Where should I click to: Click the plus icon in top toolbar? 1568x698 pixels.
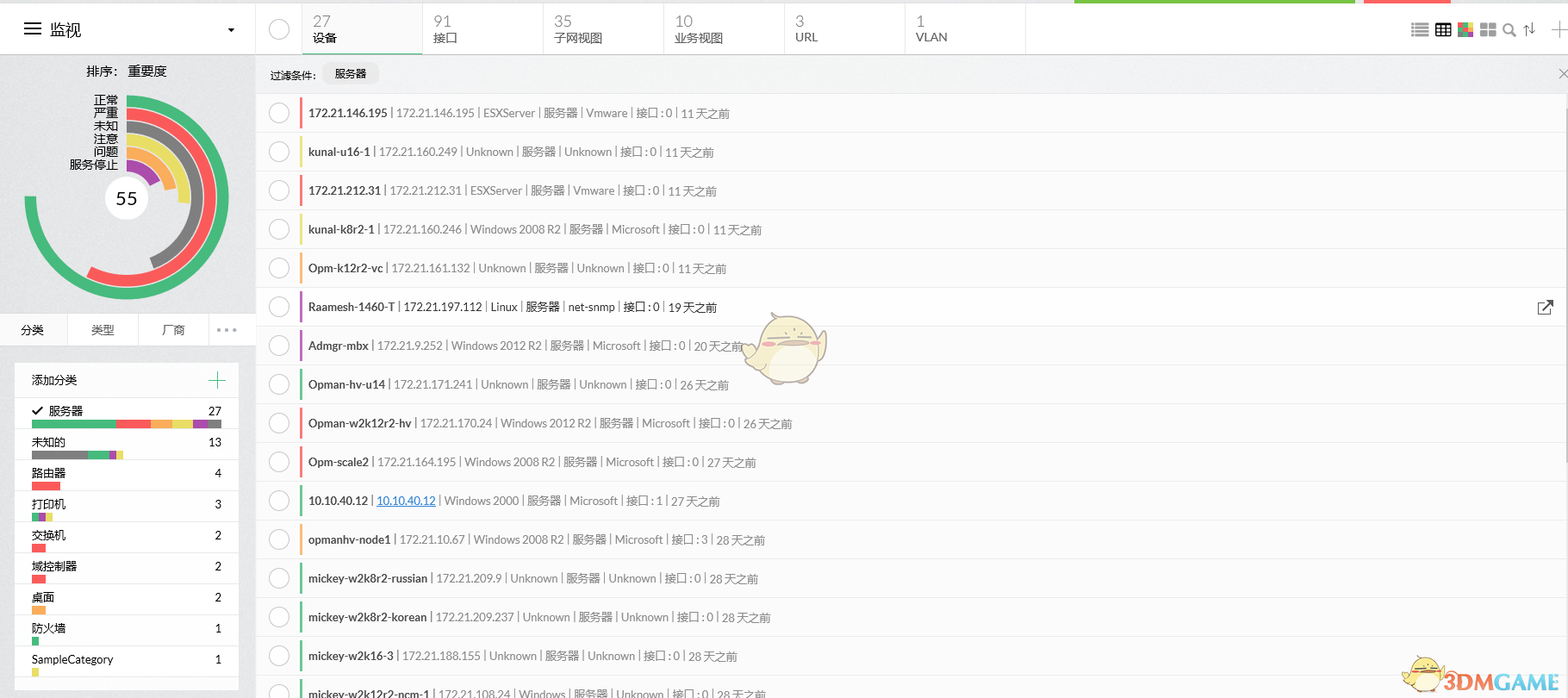coord(1559,30)
